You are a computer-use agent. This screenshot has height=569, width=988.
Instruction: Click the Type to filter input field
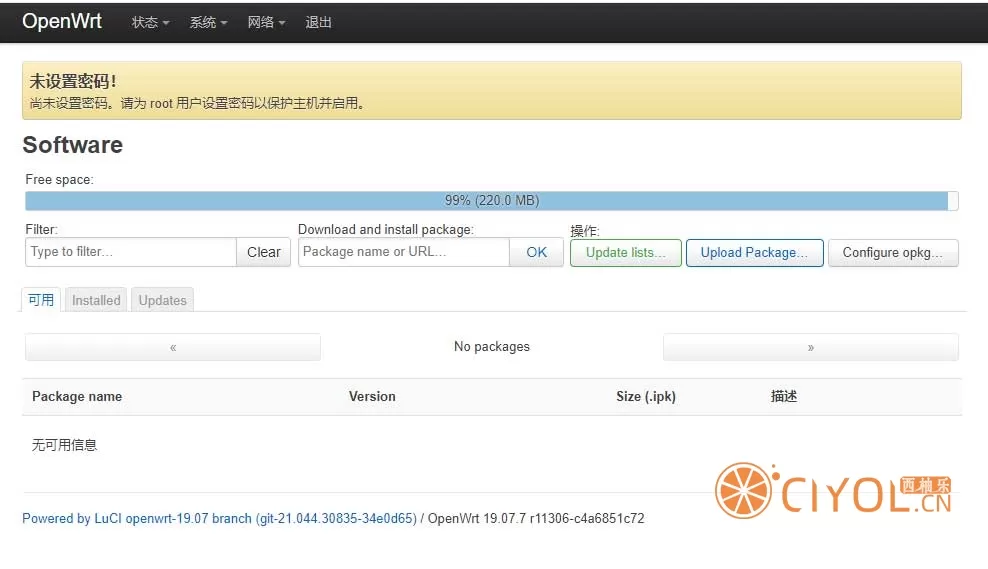[131, 252]
